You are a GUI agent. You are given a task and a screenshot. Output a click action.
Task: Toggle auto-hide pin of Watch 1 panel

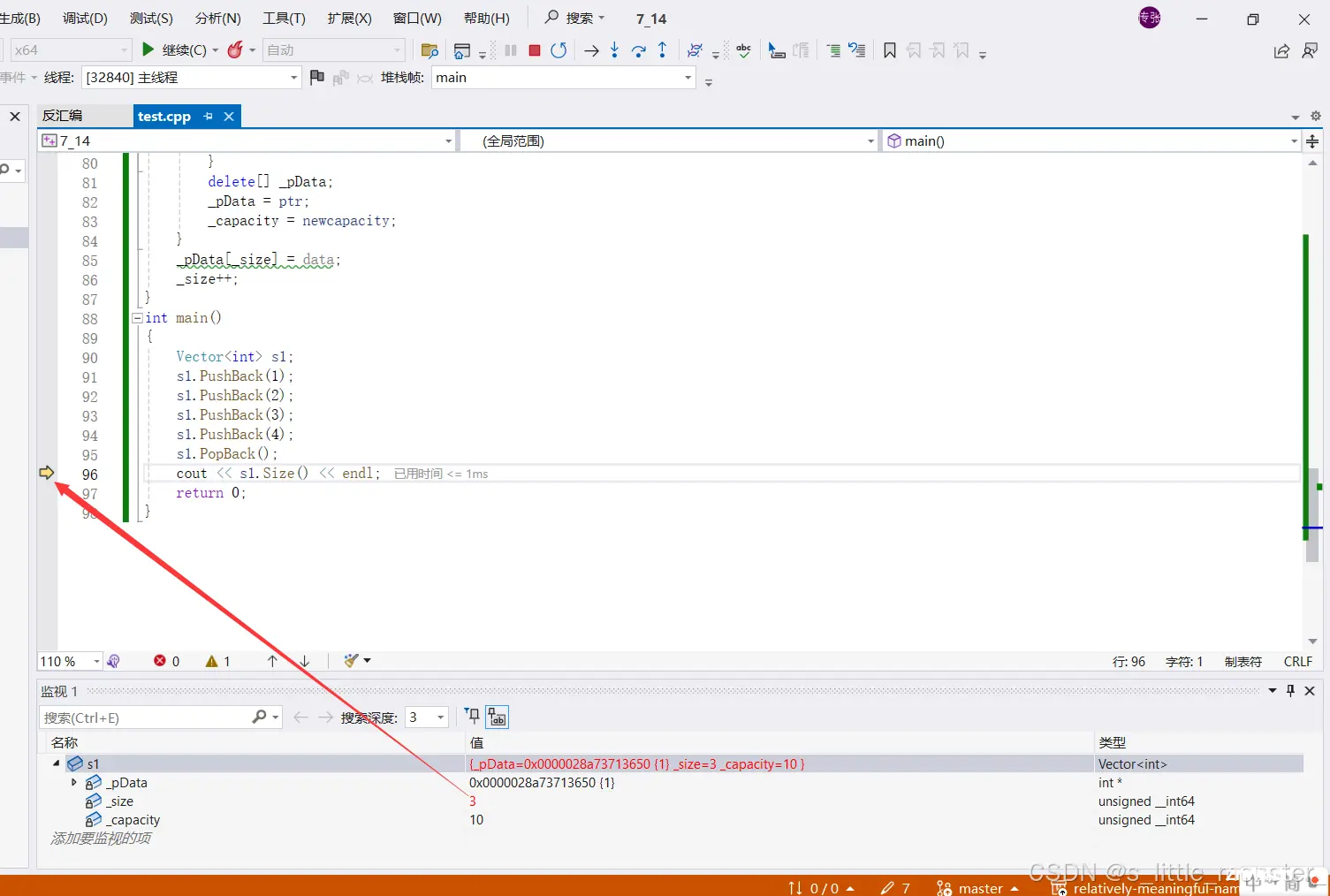[x=1290, y=690]
